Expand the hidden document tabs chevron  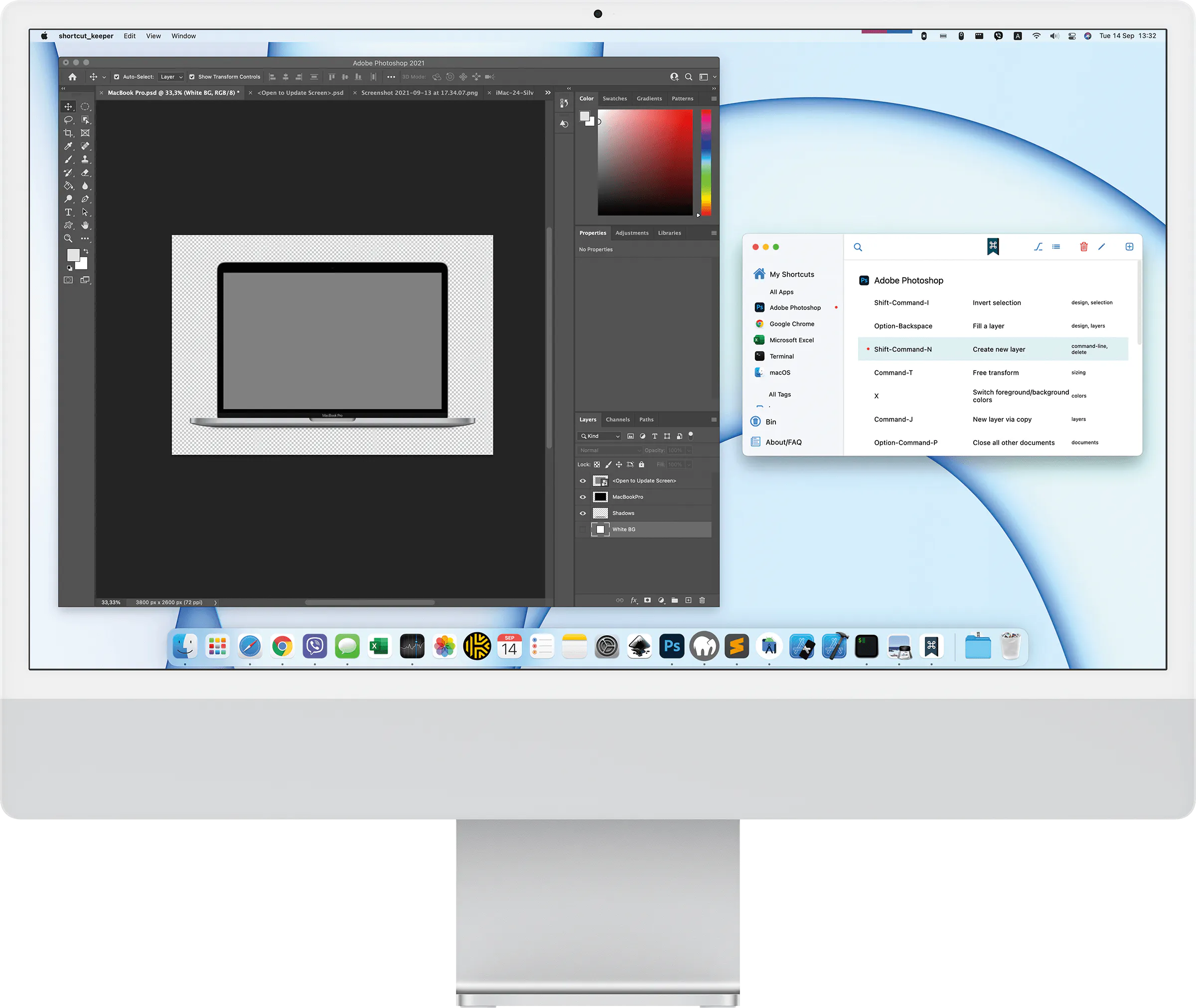pyautogui.click(x=548, y=93)
